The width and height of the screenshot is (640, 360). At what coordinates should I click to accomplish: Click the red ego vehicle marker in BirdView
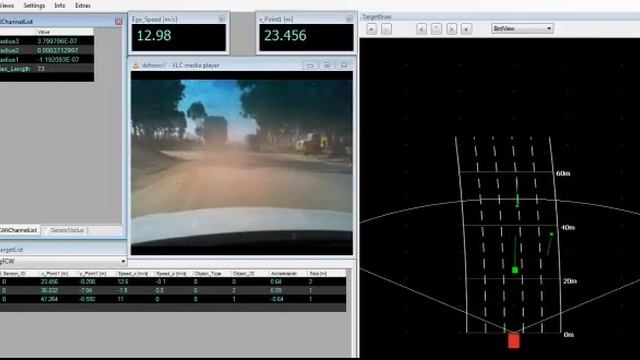pyautogui.click(x=513, y=340)
